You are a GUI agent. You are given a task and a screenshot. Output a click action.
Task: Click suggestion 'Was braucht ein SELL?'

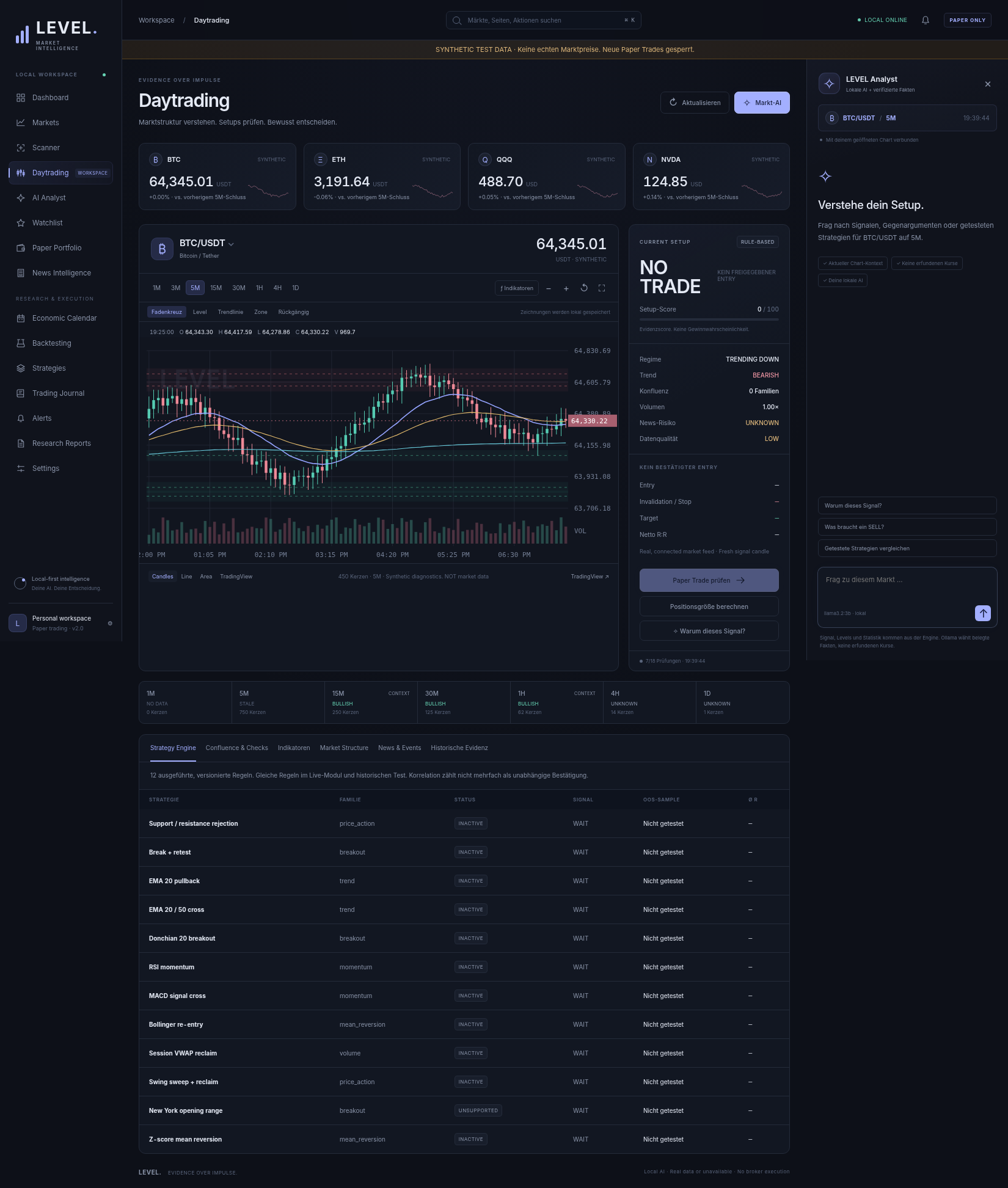(907, 527)
